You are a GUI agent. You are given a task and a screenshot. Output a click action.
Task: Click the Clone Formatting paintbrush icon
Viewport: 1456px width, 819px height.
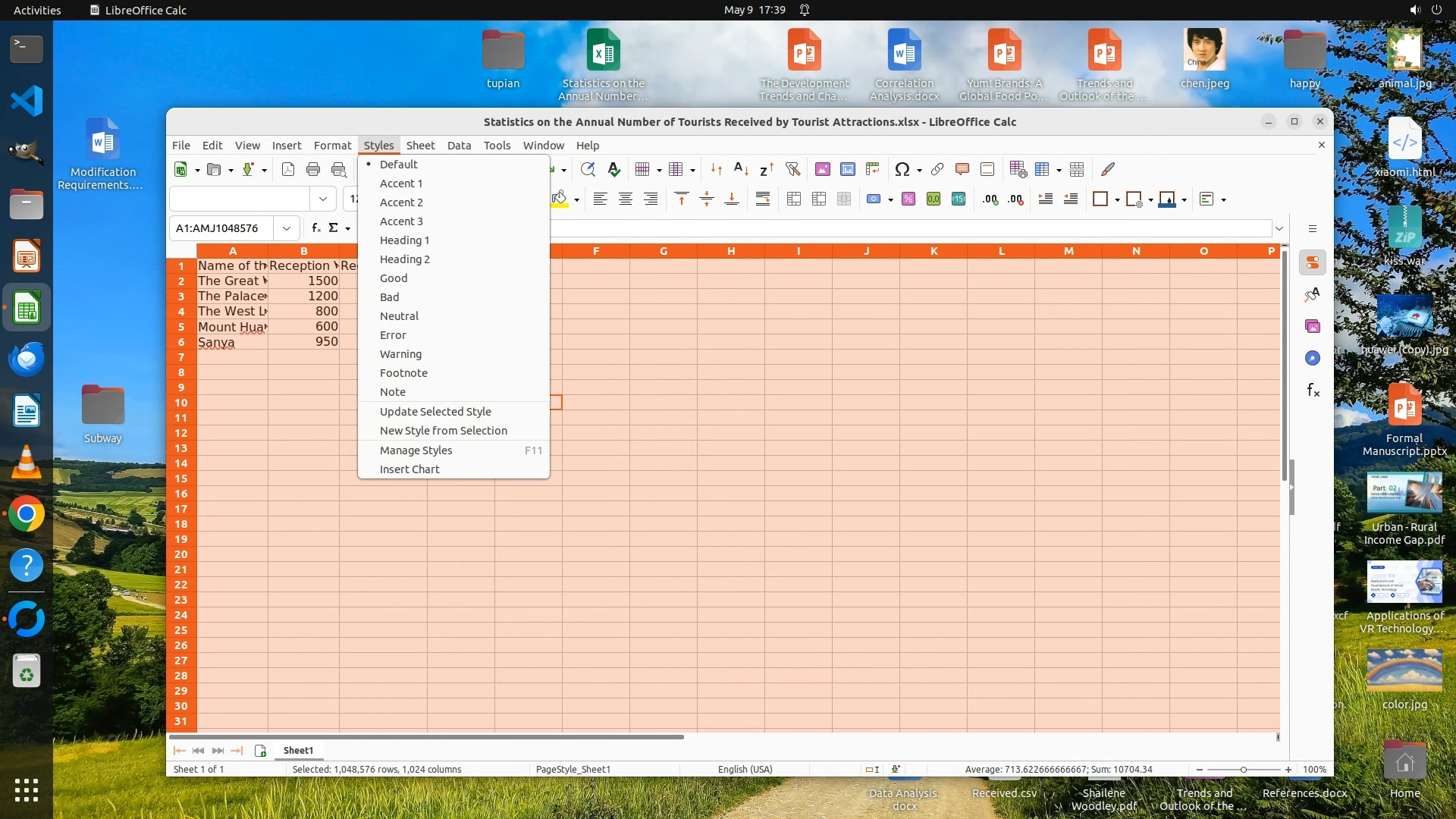tap(1108, 169)
